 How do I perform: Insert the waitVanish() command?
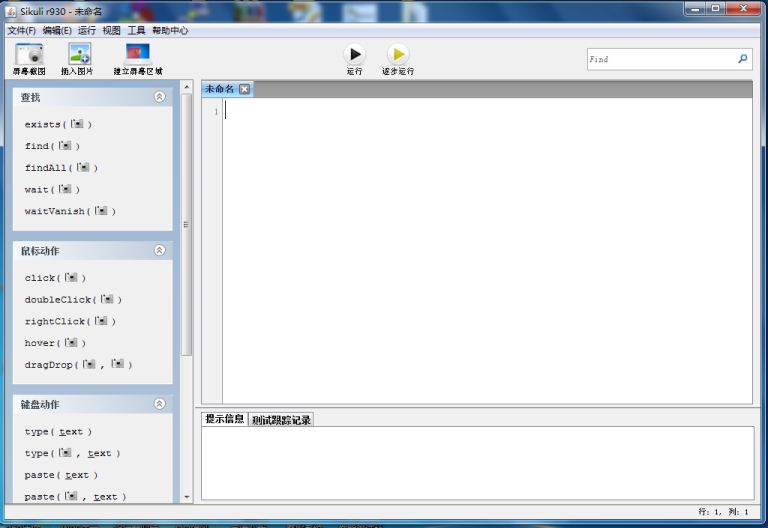(70, 212)
